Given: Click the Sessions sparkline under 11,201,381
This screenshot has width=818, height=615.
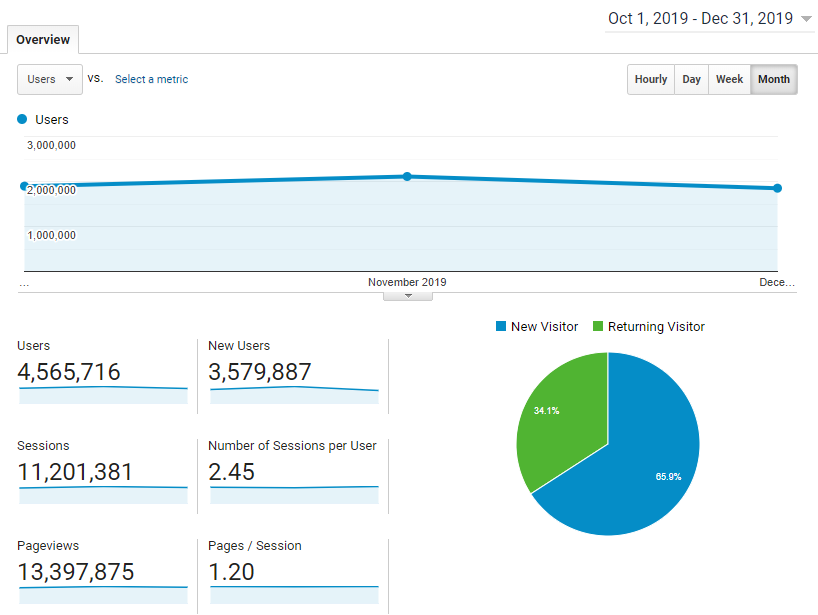Looking at the screenshot, I should tap(103, 495).
